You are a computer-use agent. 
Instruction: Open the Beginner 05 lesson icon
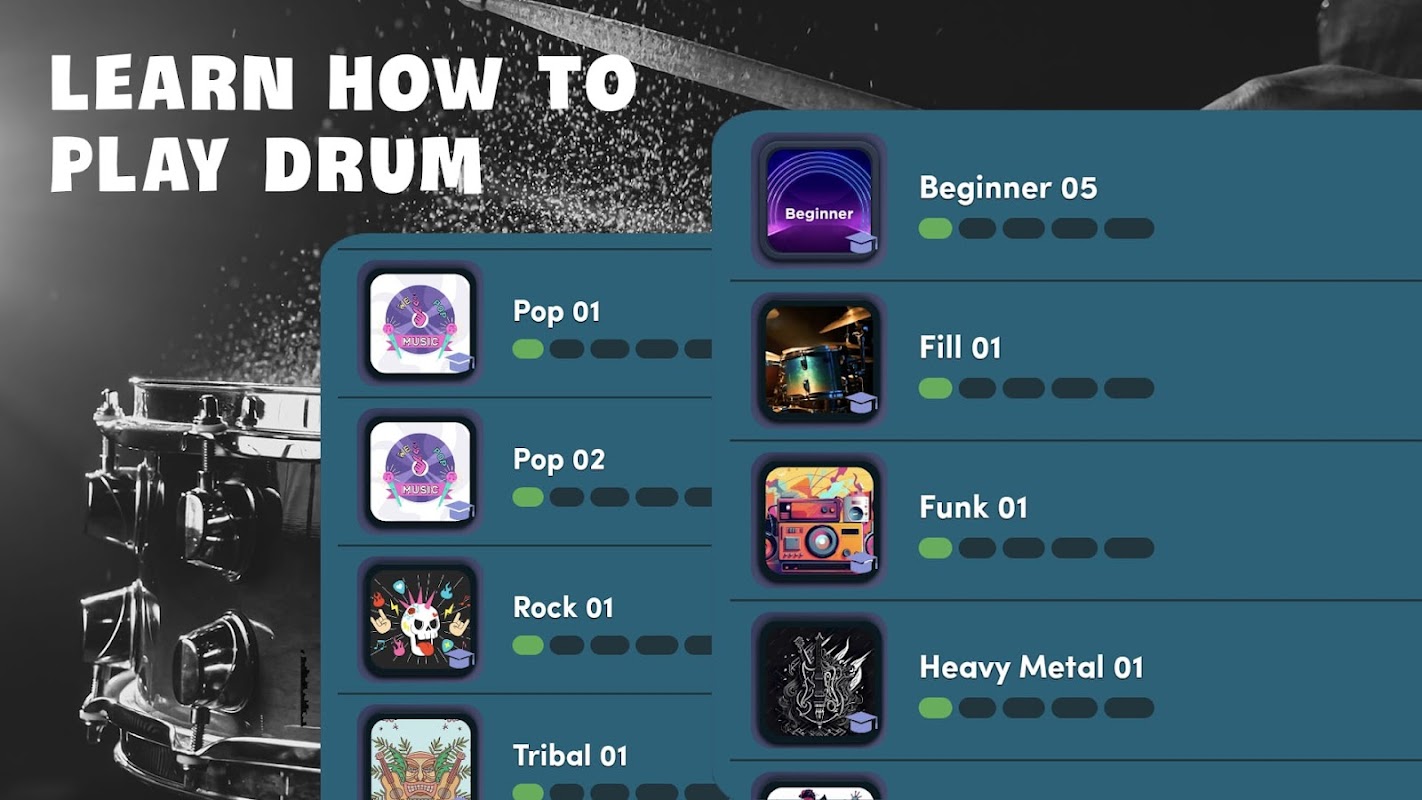point(819,200)
